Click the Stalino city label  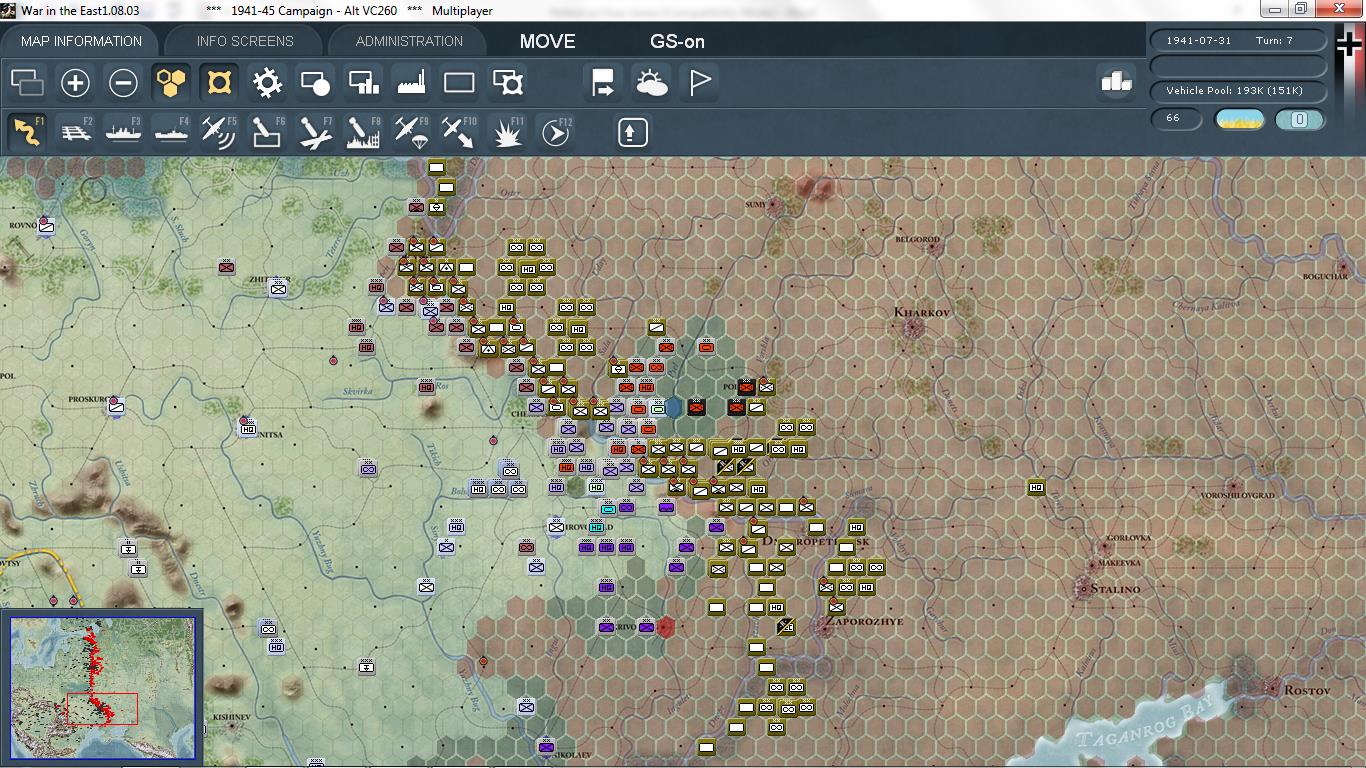click(1115, 589)
